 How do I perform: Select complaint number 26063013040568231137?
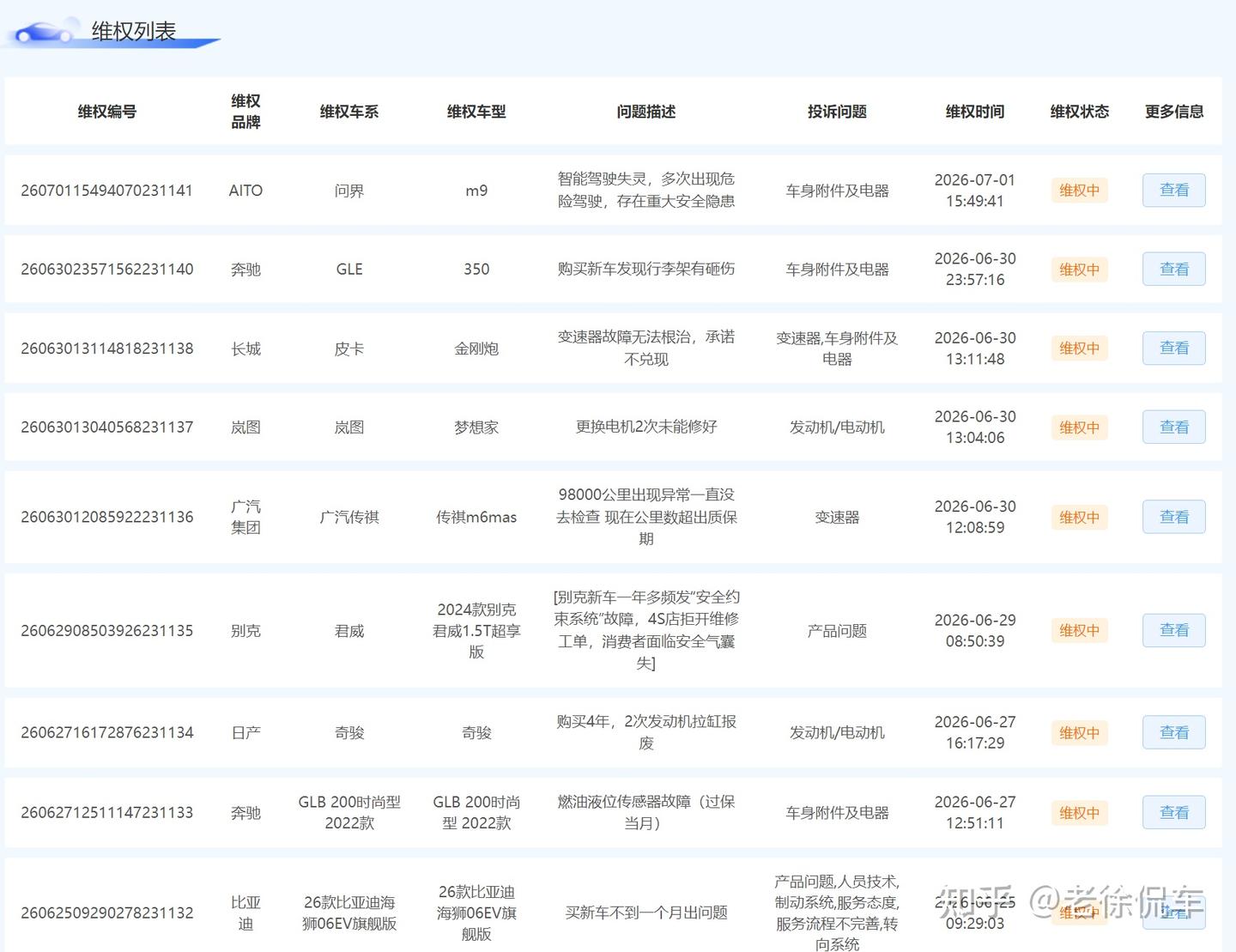point(107,427)
